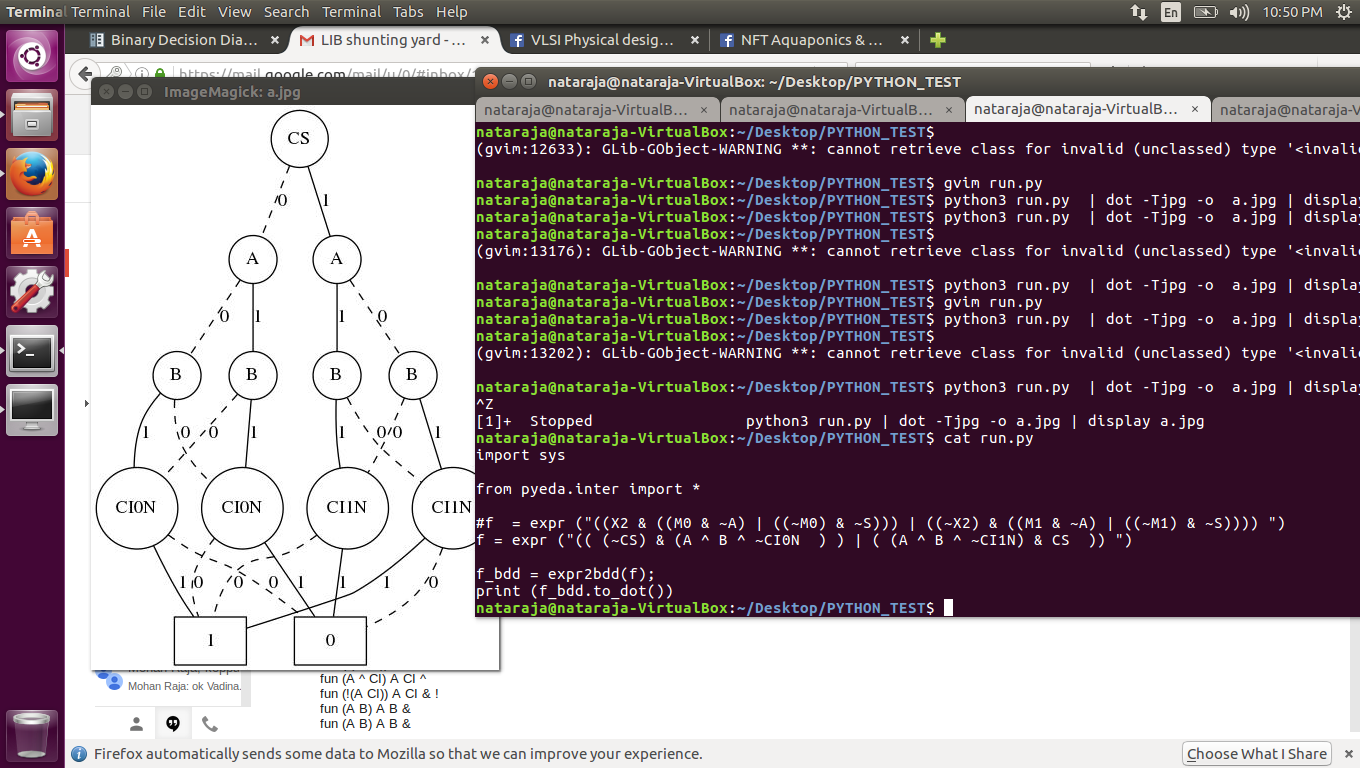The width and height of the screenshot is (1360, 768).
Task: Open Ubuntu Software Center from the launcher
Action: (32, 233)
